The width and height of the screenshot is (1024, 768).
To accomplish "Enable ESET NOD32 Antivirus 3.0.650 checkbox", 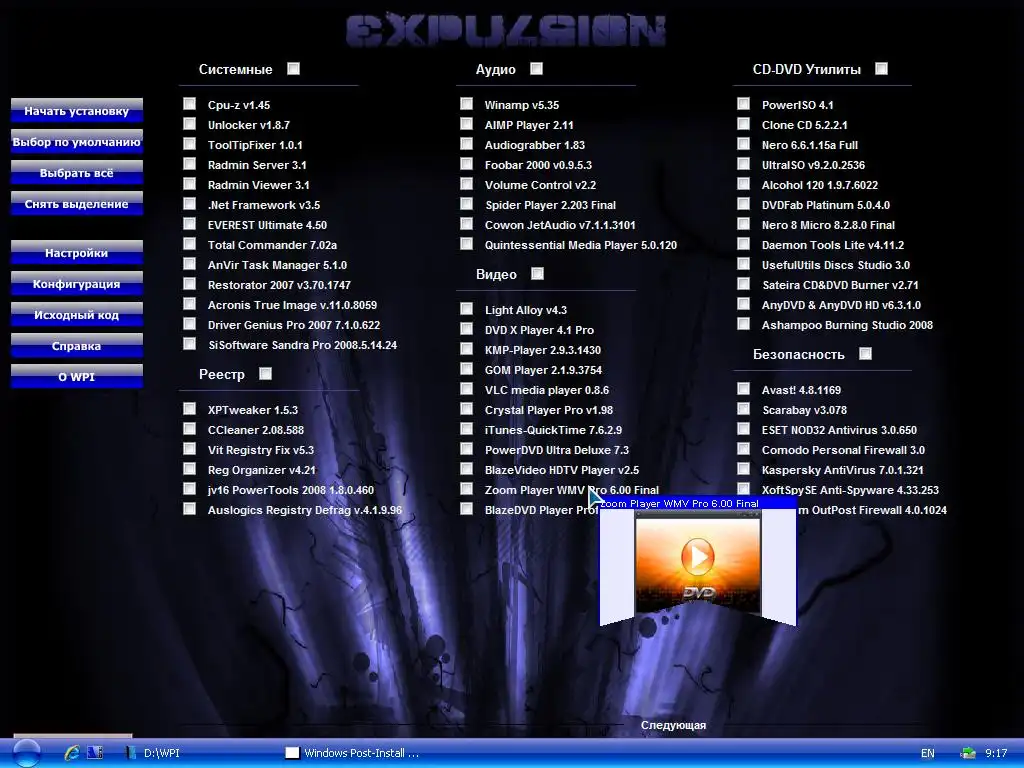I will pos(743,428).
